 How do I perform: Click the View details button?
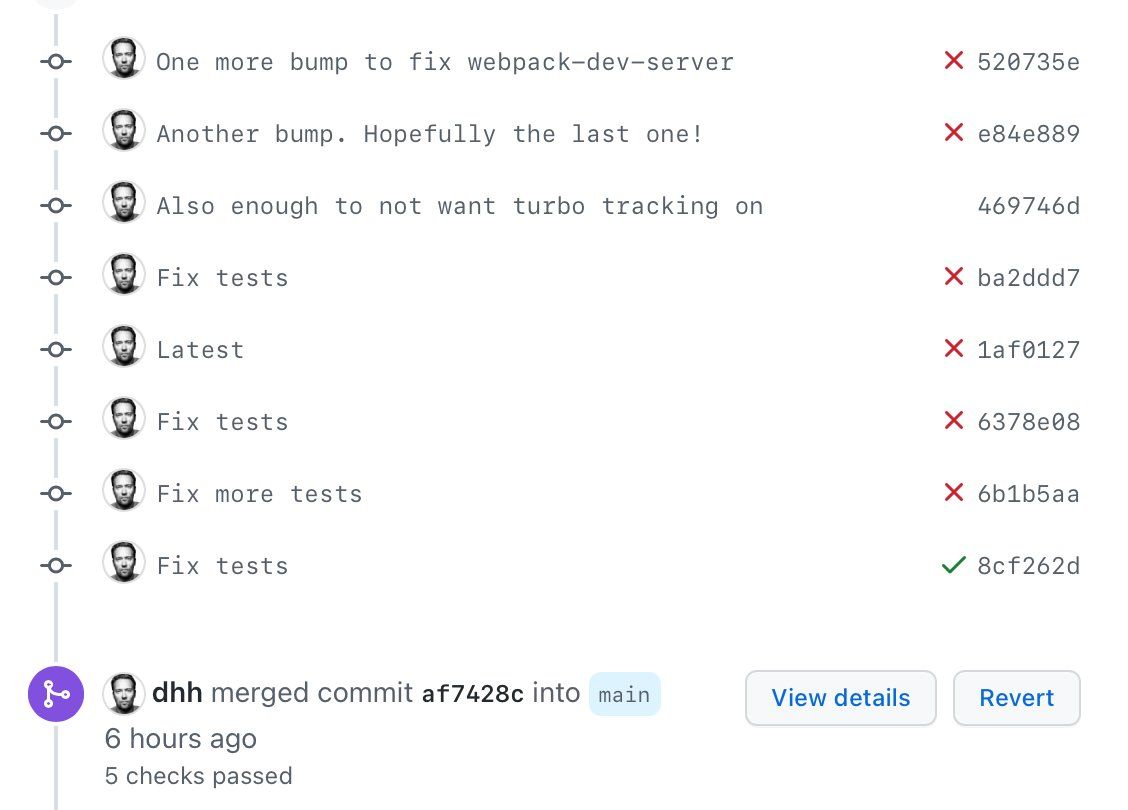[840, 697]
